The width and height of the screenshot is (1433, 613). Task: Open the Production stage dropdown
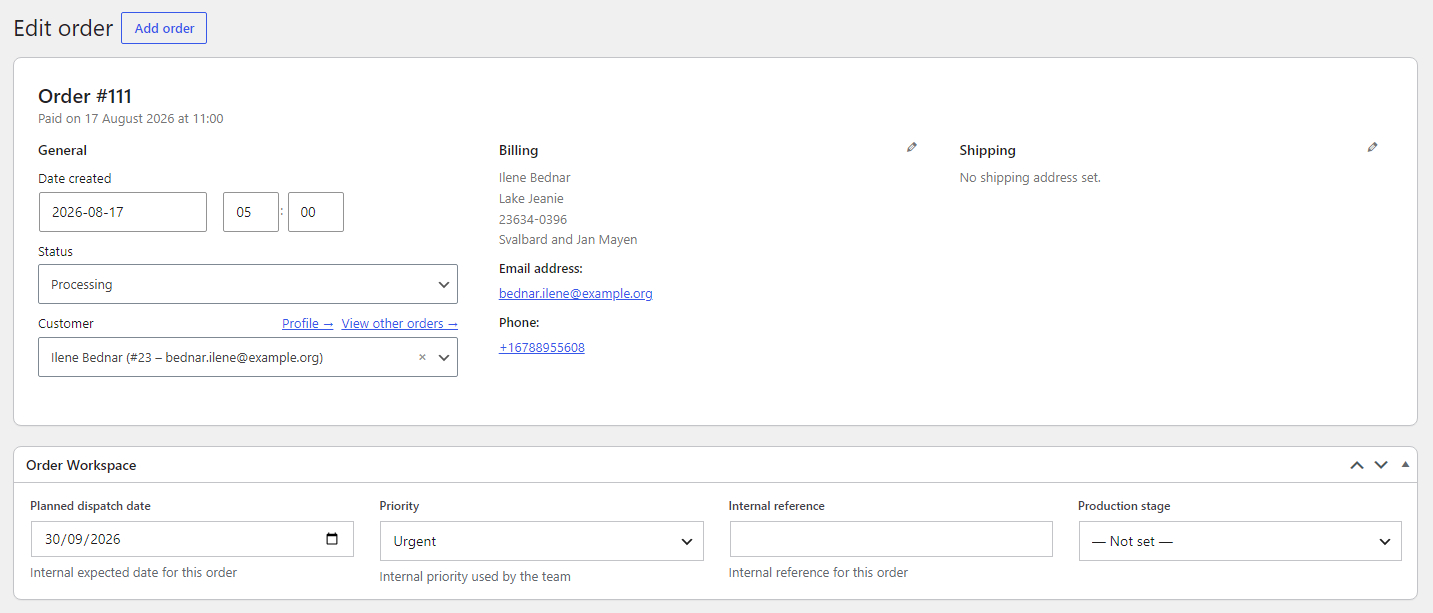tap(1240, 541)
